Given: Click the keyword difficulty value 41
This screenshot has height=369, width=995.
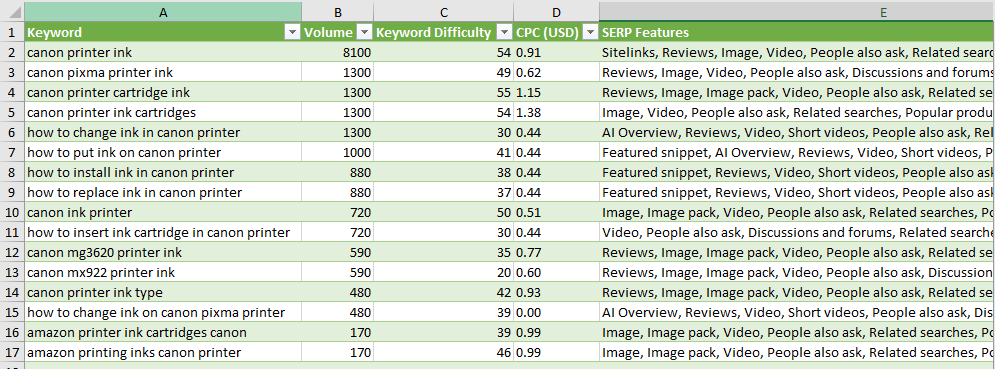Looking at the screenshot, I should point(444,152).
